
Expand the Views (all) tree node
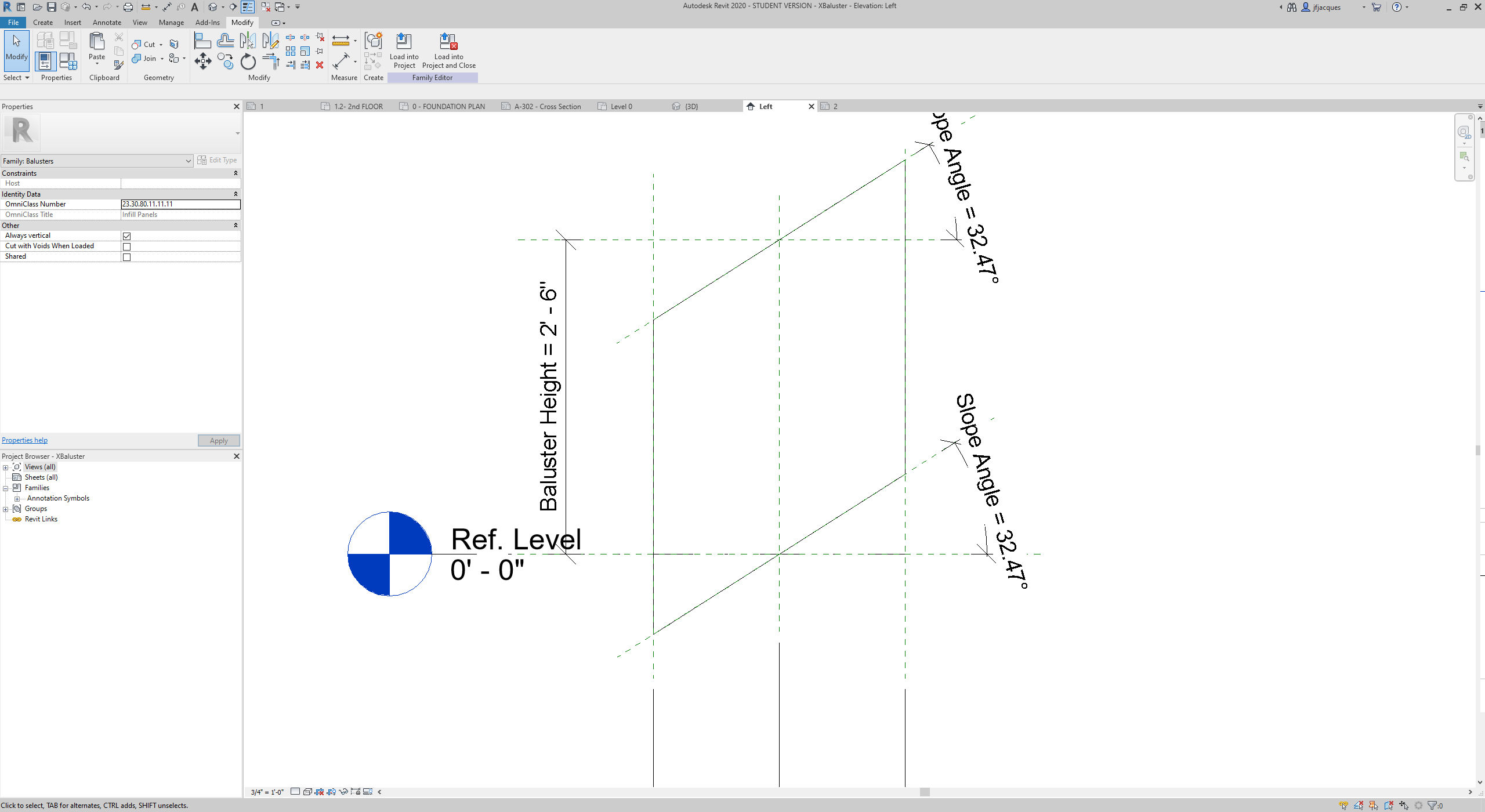tap(6, 467)
